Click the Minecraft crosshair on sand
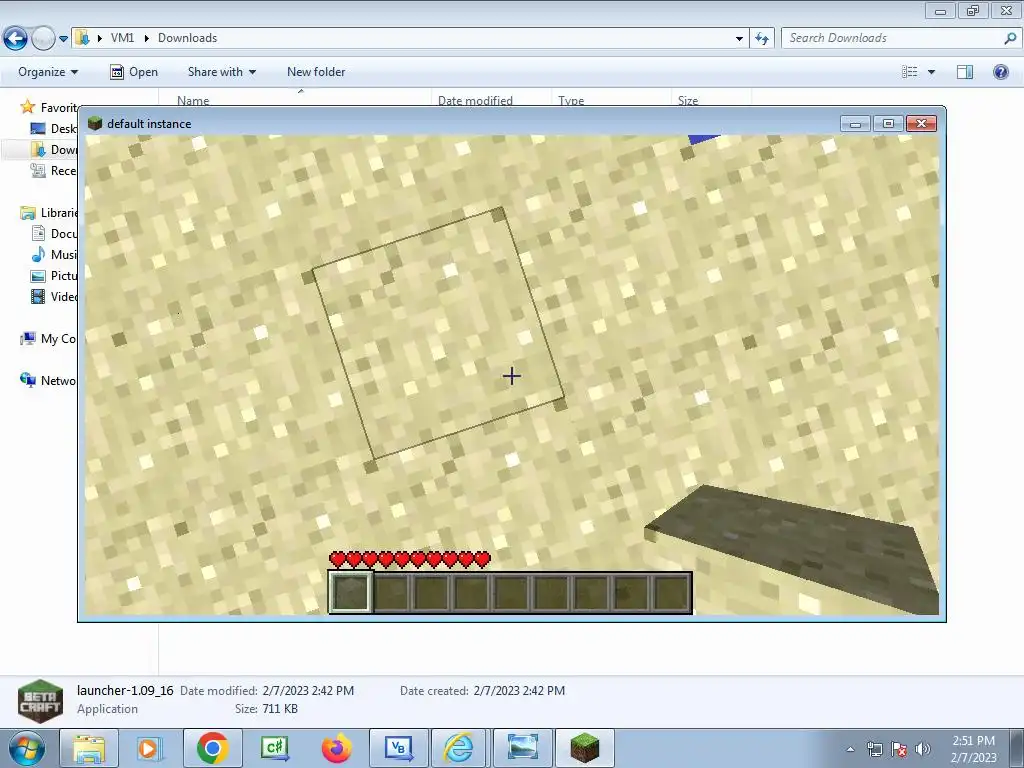1024x768 pixels. (x=512, y=376)
